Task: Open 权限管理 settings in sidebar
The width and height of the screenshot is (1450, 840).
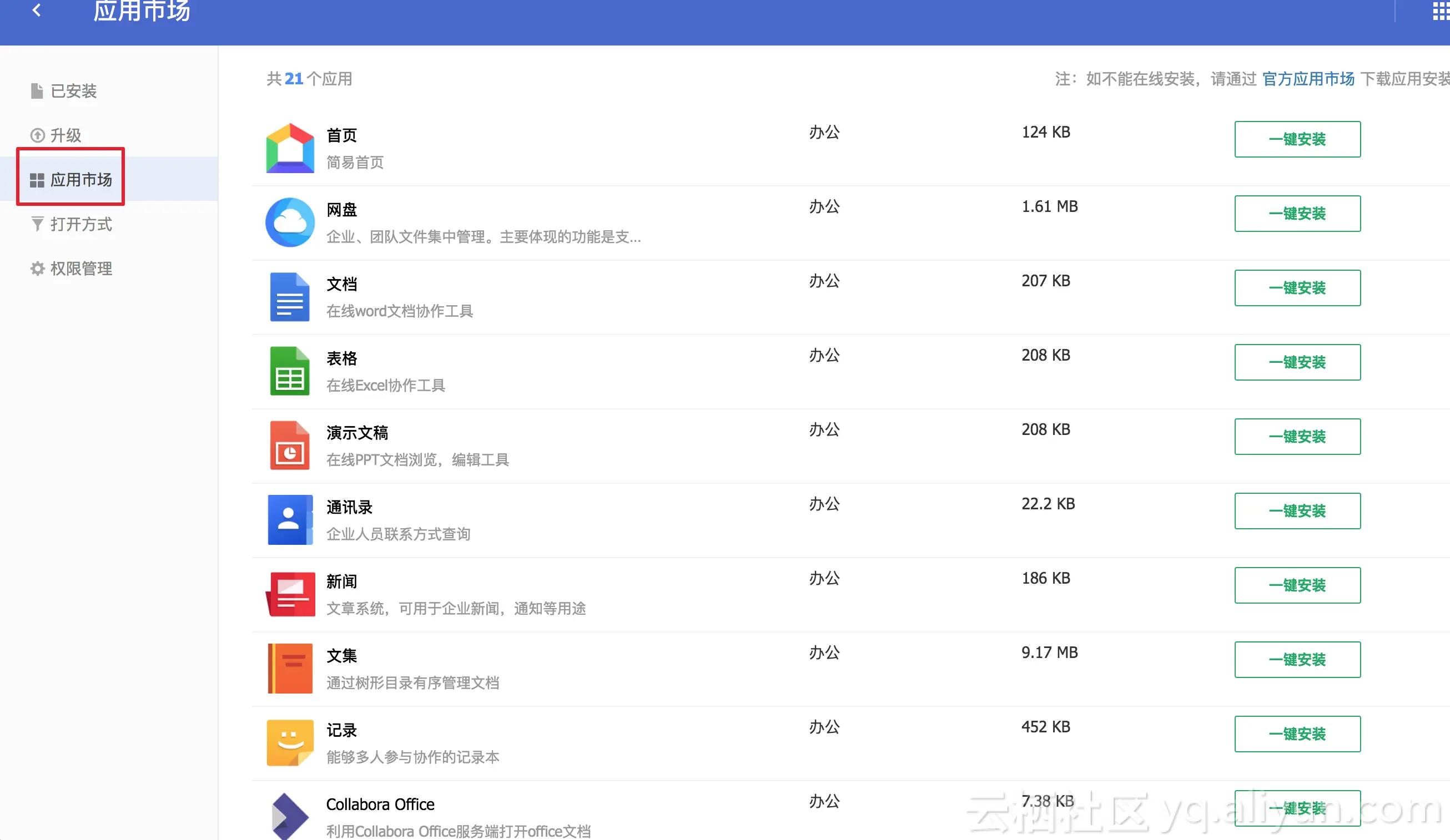Action: click(x=80, y=269)
